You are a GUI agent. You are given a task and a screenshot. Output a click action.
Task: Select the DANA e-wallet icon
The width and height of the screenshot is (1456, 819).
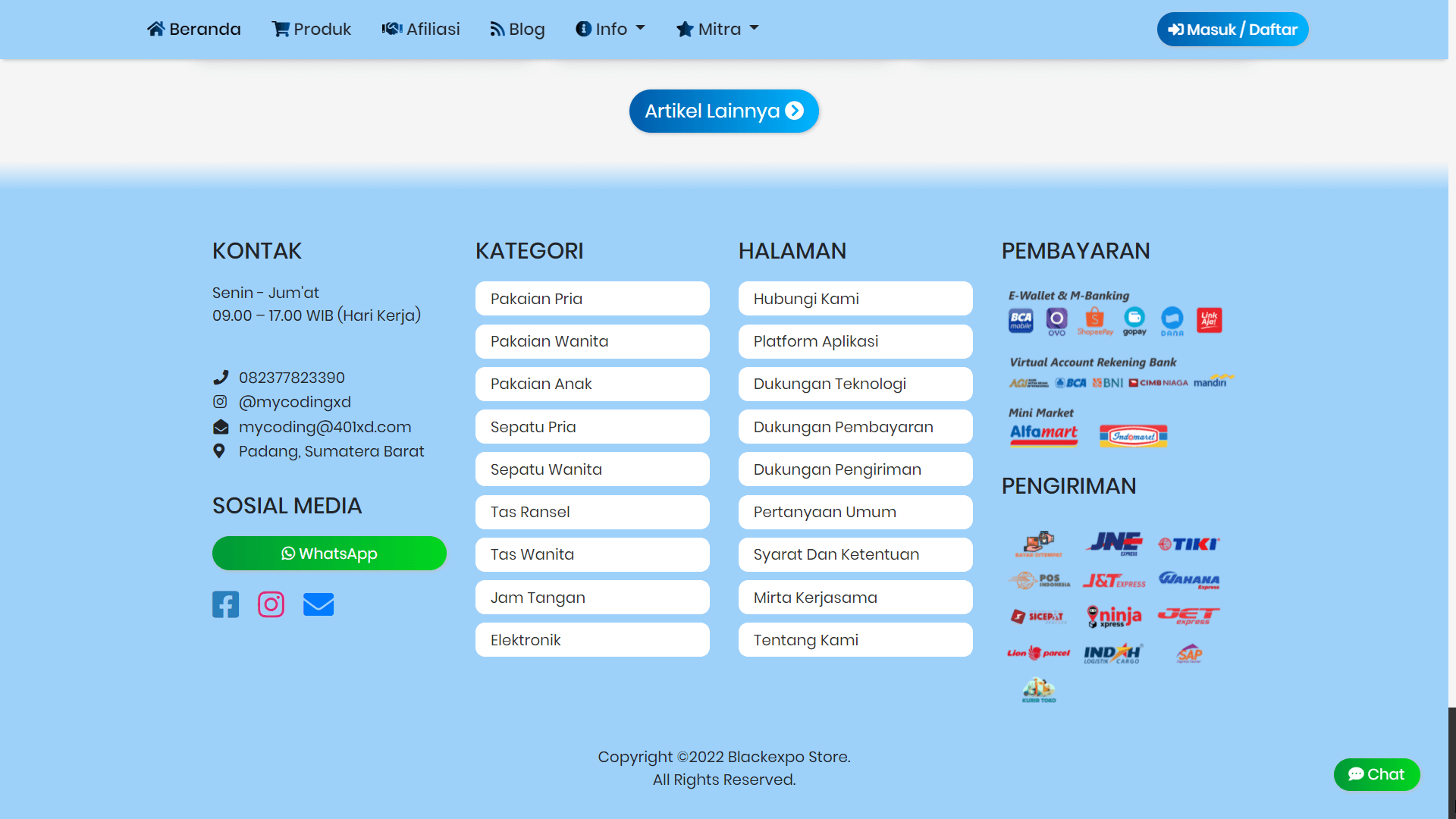click(x=1172, y=321)
